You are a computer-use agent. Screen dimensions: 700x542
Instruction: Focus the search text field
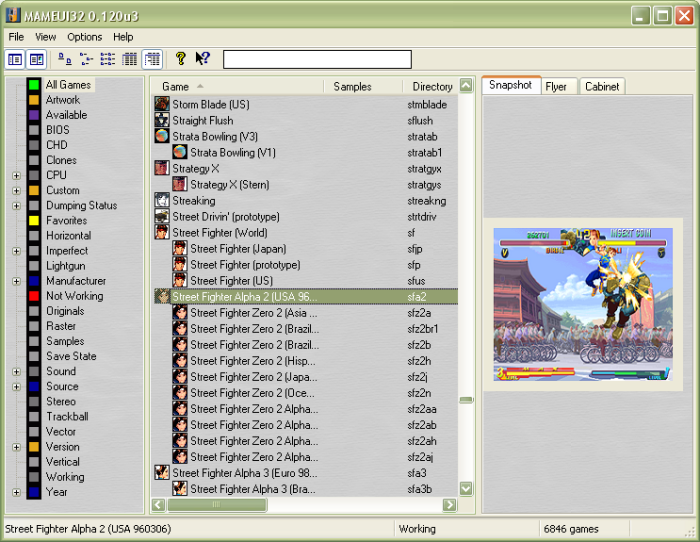pos(317,59)
